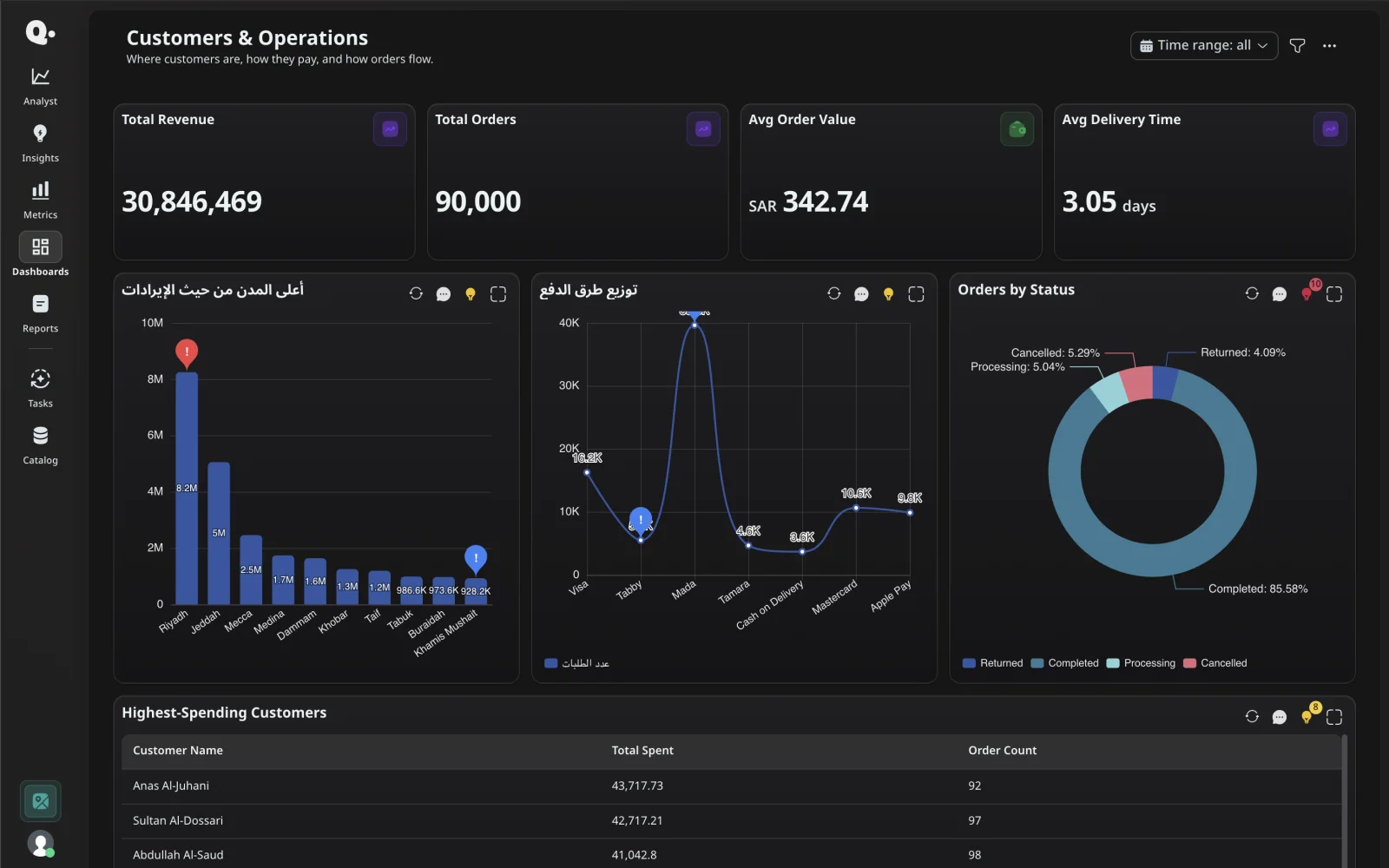Image resolution: width=1389 pixels, height=868 pixels.
Task: Open the dashboard more options ellipsis
Action: pyautogui.click(x=1329, y=45)
